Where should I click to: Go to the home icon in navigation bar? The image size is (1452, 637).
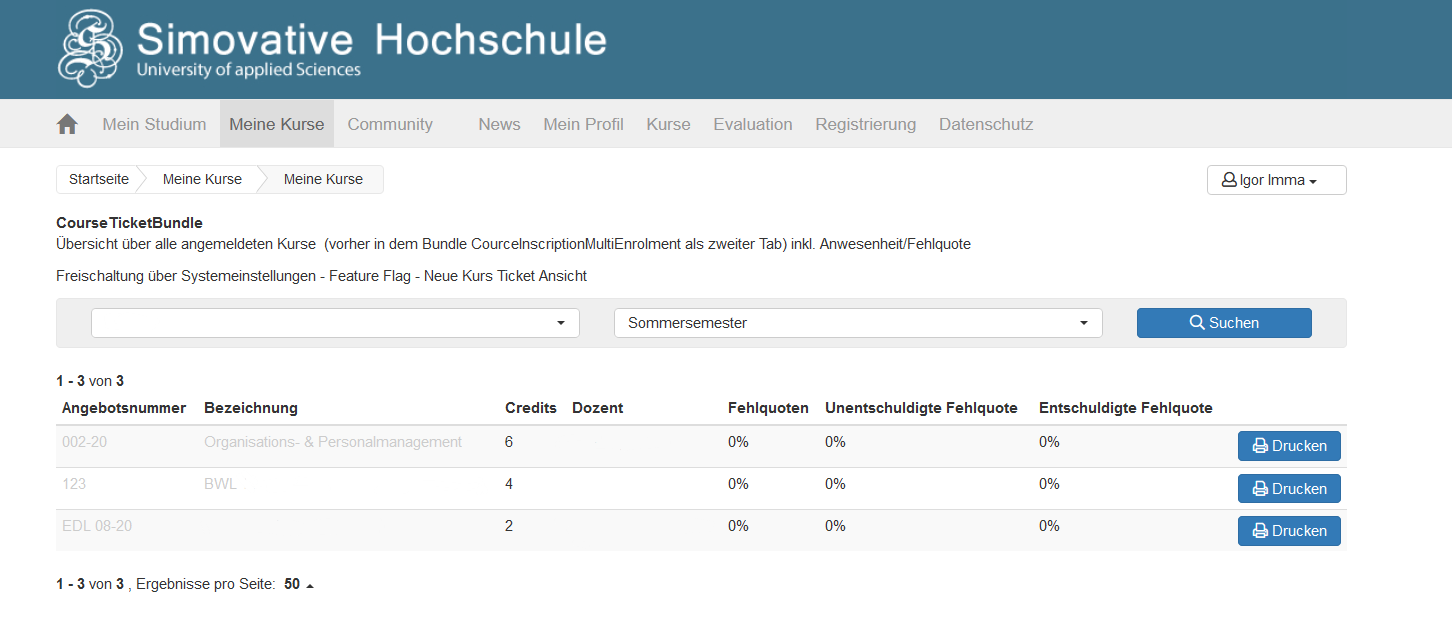pos(67,124)
